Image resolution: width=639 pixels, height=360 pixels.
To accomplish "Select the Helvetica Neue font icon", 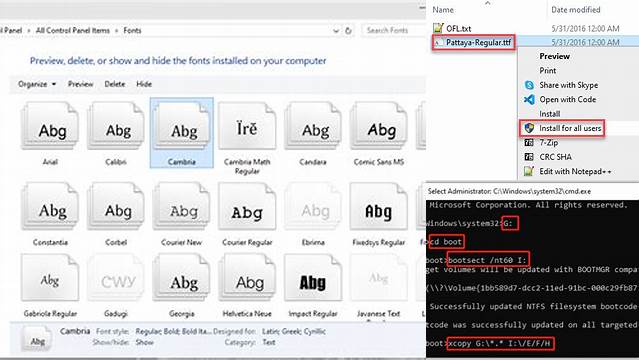I will pyautogui.click(x=247, y=277).
